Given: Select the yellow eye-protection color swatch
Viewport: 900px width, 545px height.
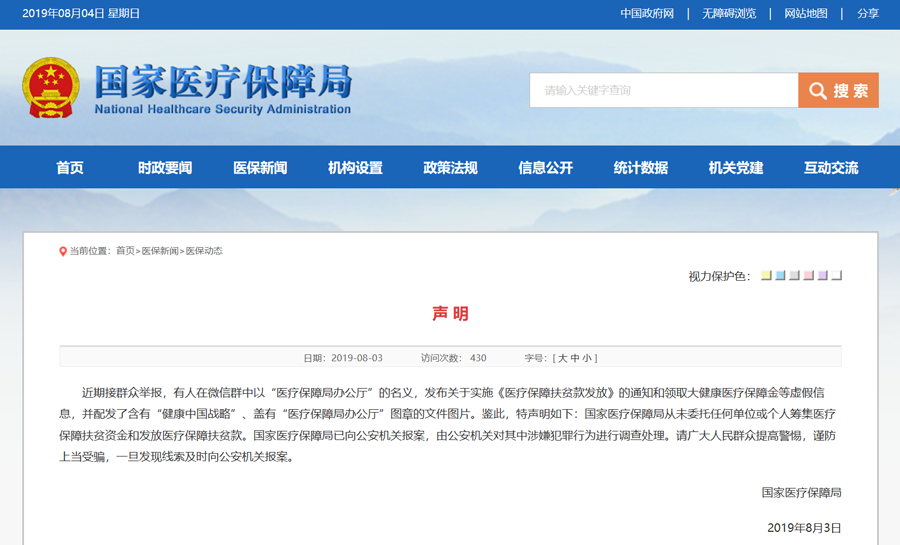Looking at the screenshot, I should pos(766,275).
